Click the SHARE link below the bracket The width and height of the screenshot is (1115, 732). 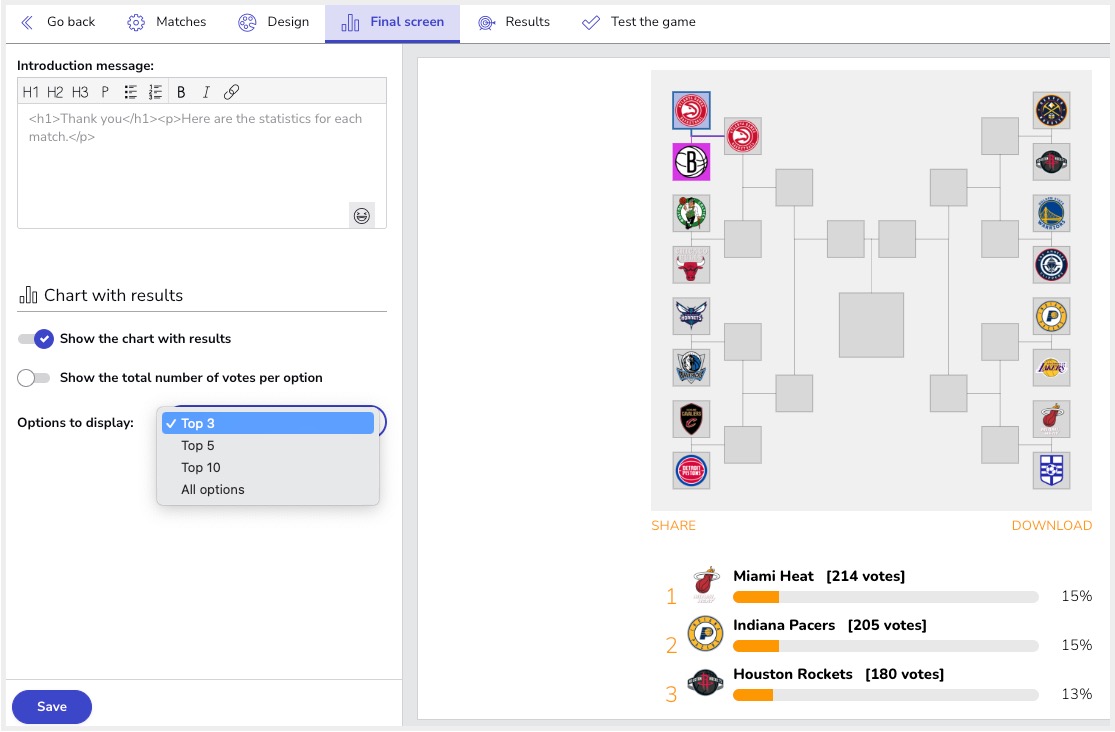click(673, 526)
